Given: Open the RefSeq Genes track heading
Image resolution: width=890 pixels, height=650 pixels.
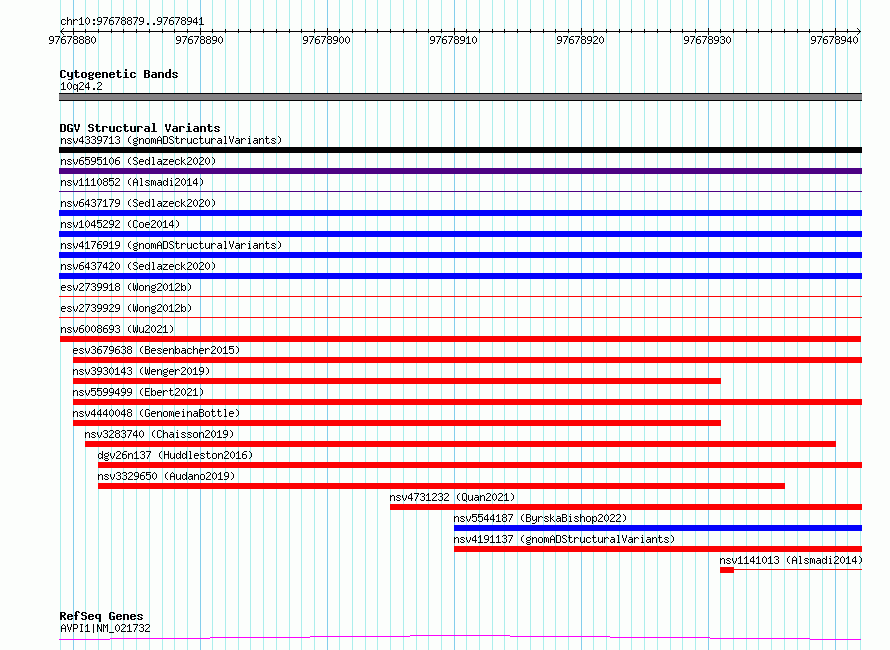Looking at the screenshot, I should pos(101,616).
